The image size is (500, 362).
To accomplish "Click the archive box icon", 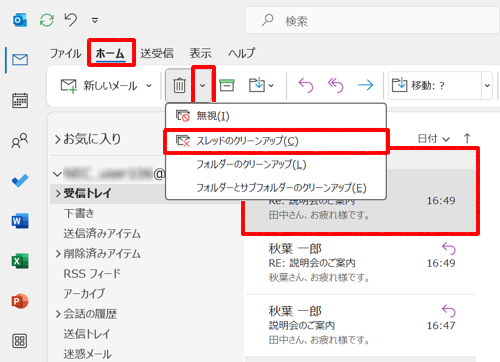I will pyautogui.click(x=227, y=85).
